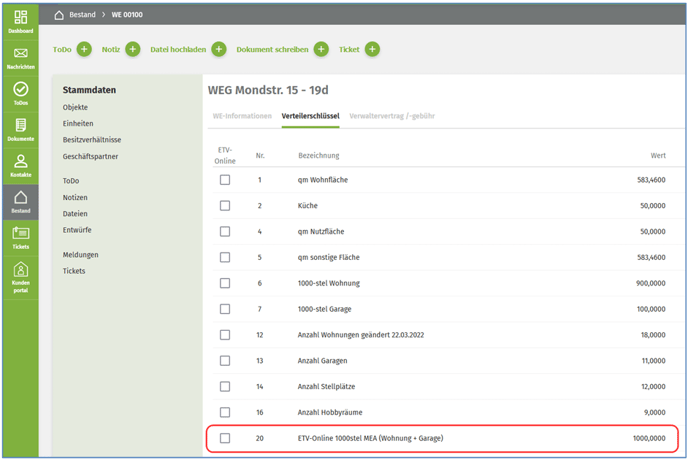Check box for Anzahl Wohnungen geändert row
The image size is (688, 460).
pyautogui.click(x=225, y=335)
